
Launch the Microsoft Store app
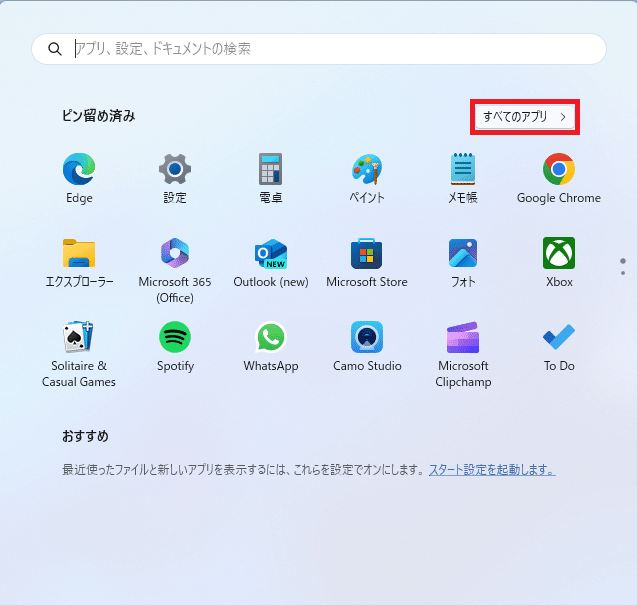click(366, 253)
